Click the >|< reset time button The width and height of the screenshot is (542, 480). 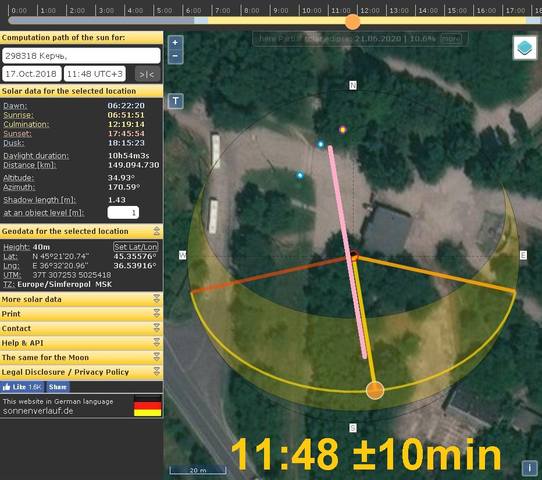147,74
